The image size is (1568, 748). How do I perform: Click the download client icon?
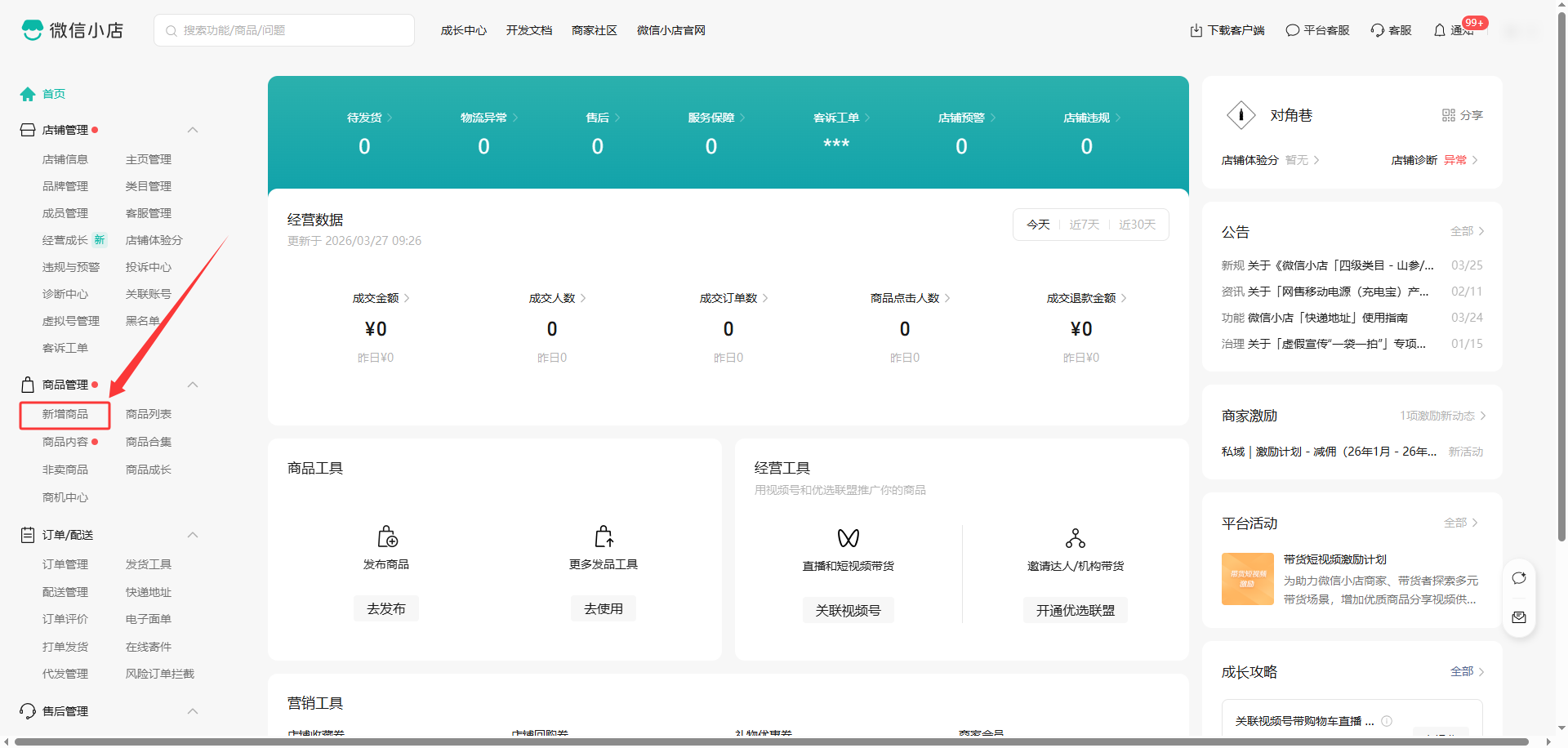(1196, 30)
